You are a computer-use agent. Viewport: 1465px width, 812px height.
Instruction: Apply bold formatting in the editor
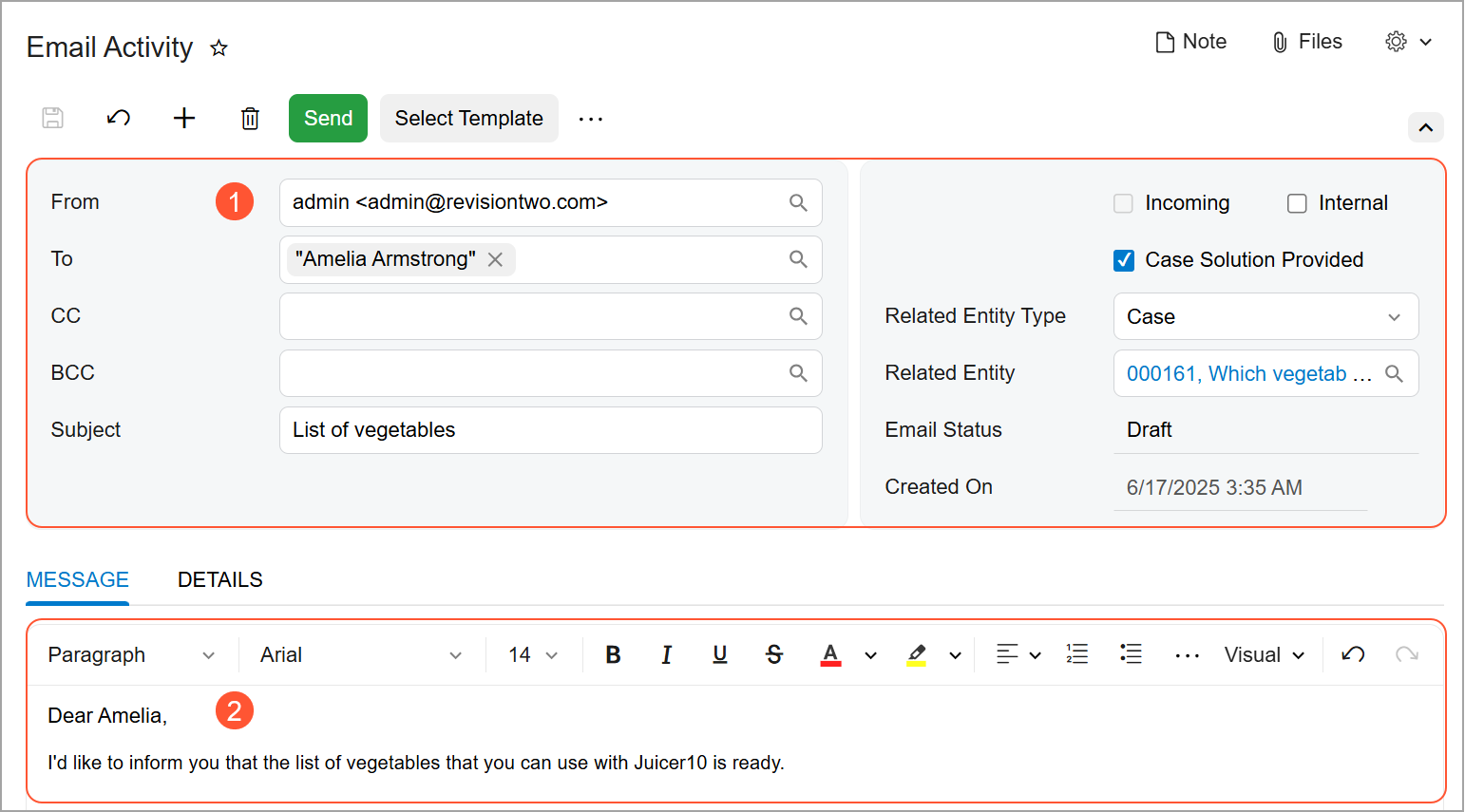[614, 654]
